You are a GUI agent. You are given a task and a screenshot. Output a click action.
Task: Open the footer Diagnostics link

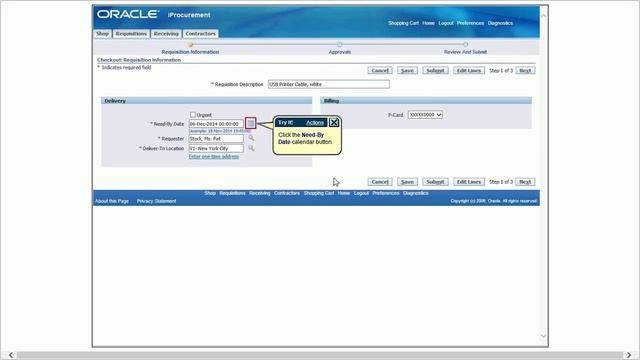[x=416, y=193]
